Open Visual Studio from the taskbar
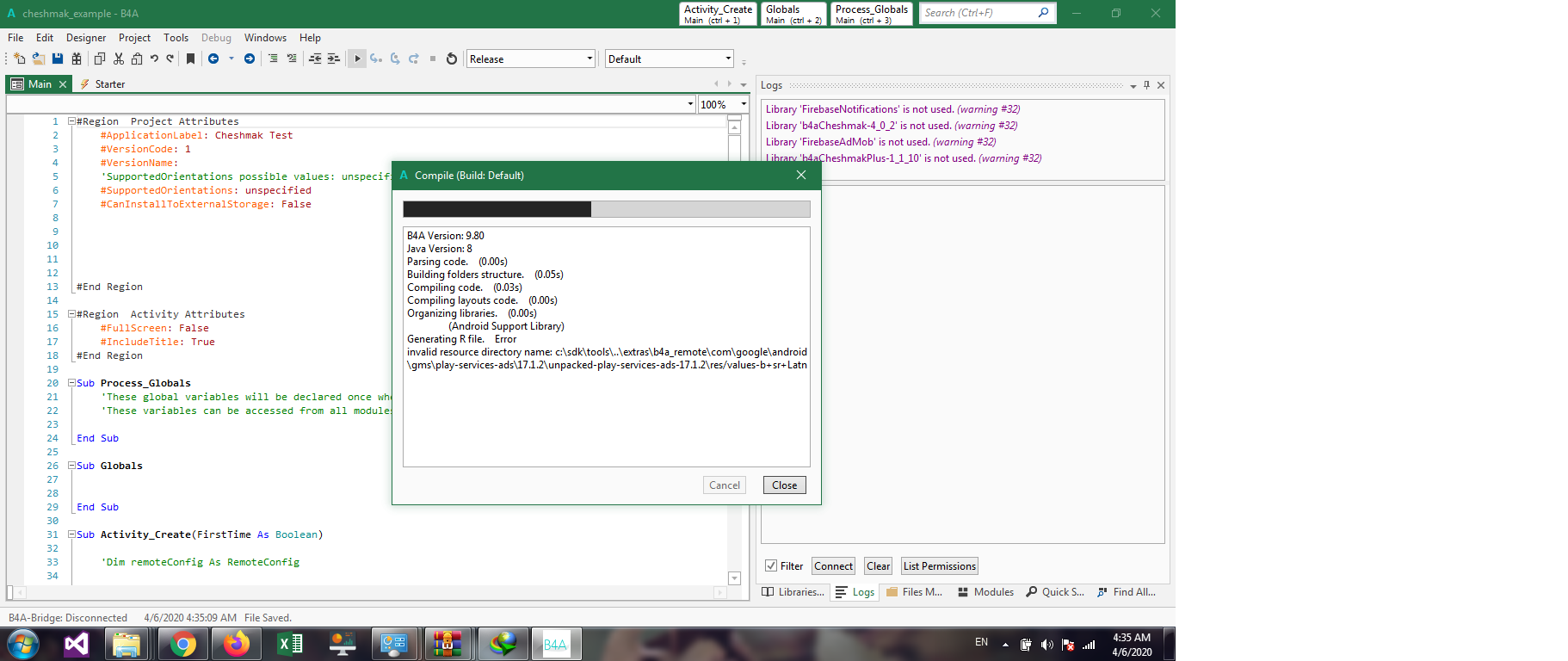1568x661 pixels. pos(77,644)
